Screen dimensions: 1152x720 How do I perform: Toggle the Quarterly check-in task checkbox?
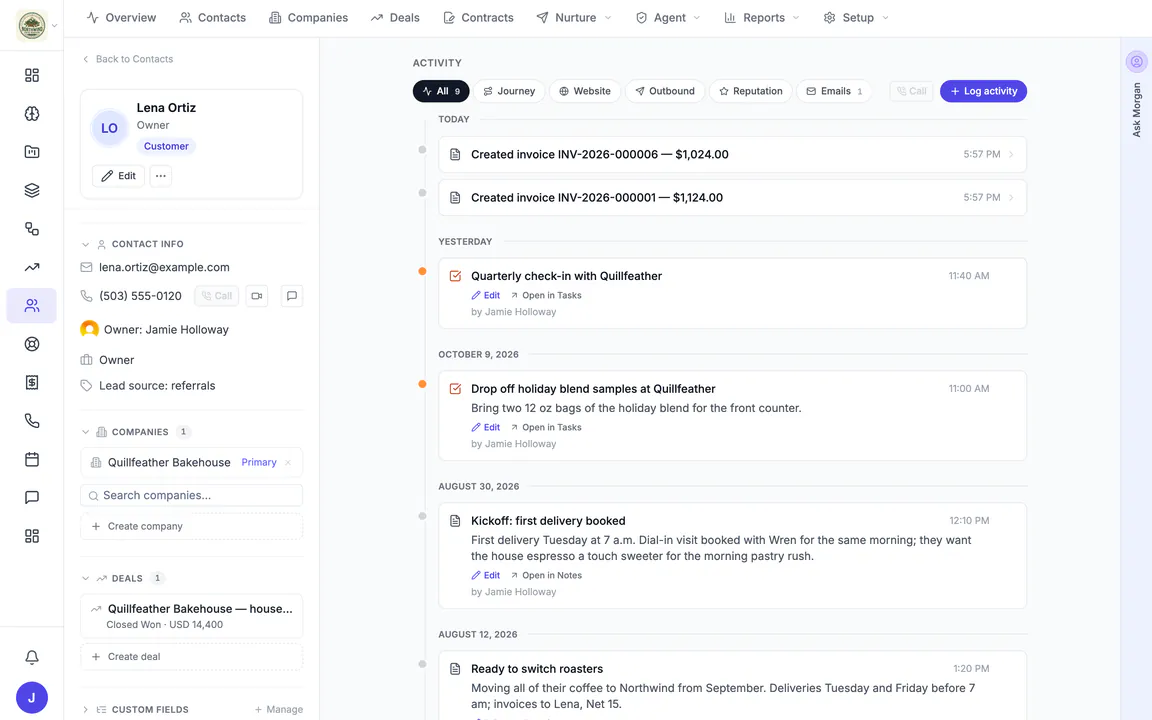[x=456, y=276]
